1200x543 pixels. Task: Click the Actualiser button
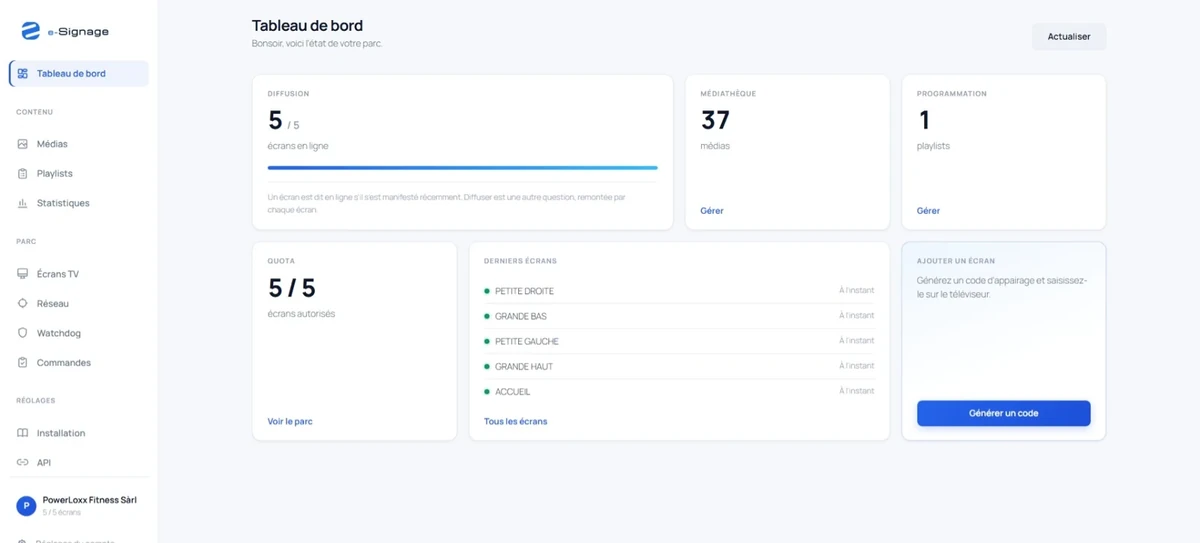[1069, 37]
